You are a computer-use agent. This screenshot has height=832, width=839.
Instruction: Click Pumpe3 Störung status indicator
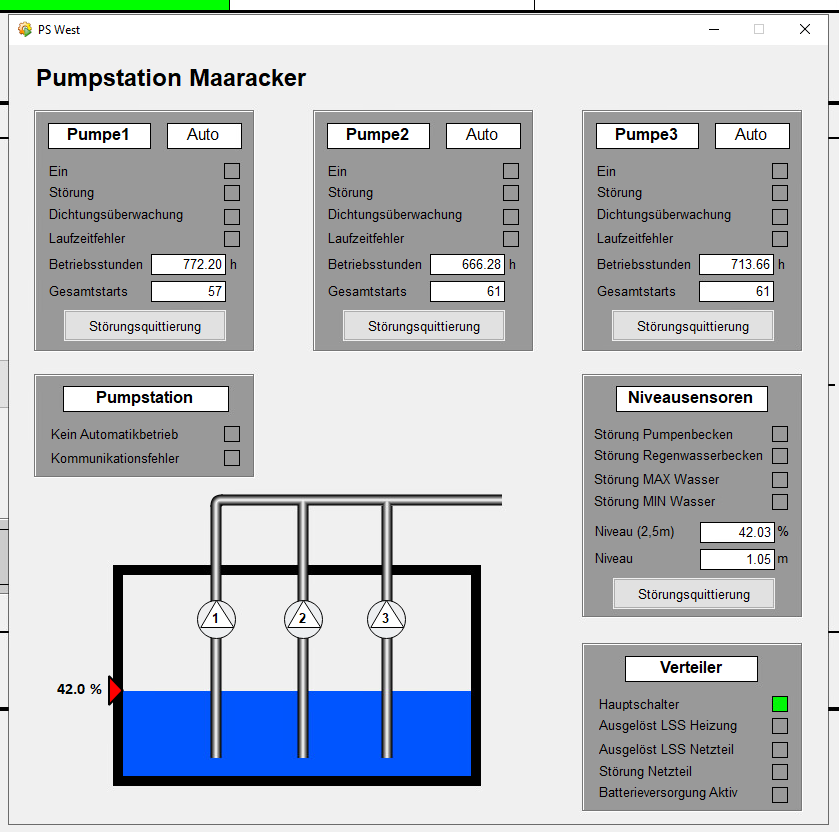(x=780, y=193)
